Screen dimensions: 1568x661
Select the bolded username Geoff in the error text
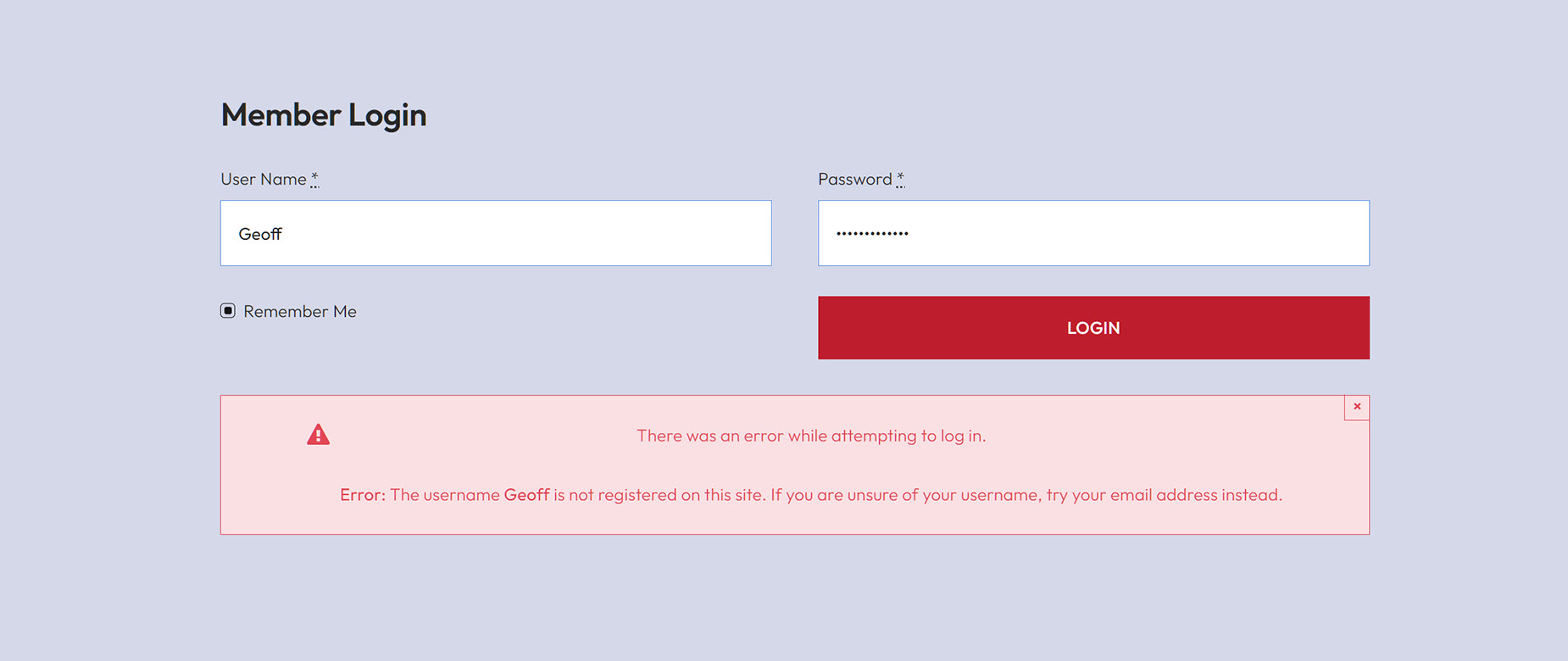[x=525, y=495]
